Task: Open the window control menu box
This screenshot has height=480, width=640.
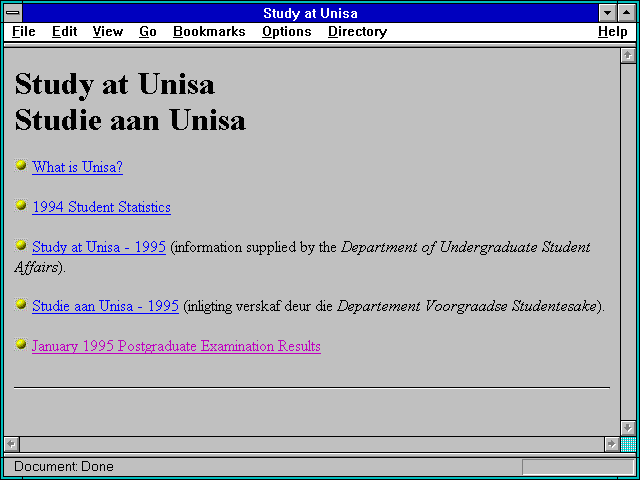Action: point(13,13)
